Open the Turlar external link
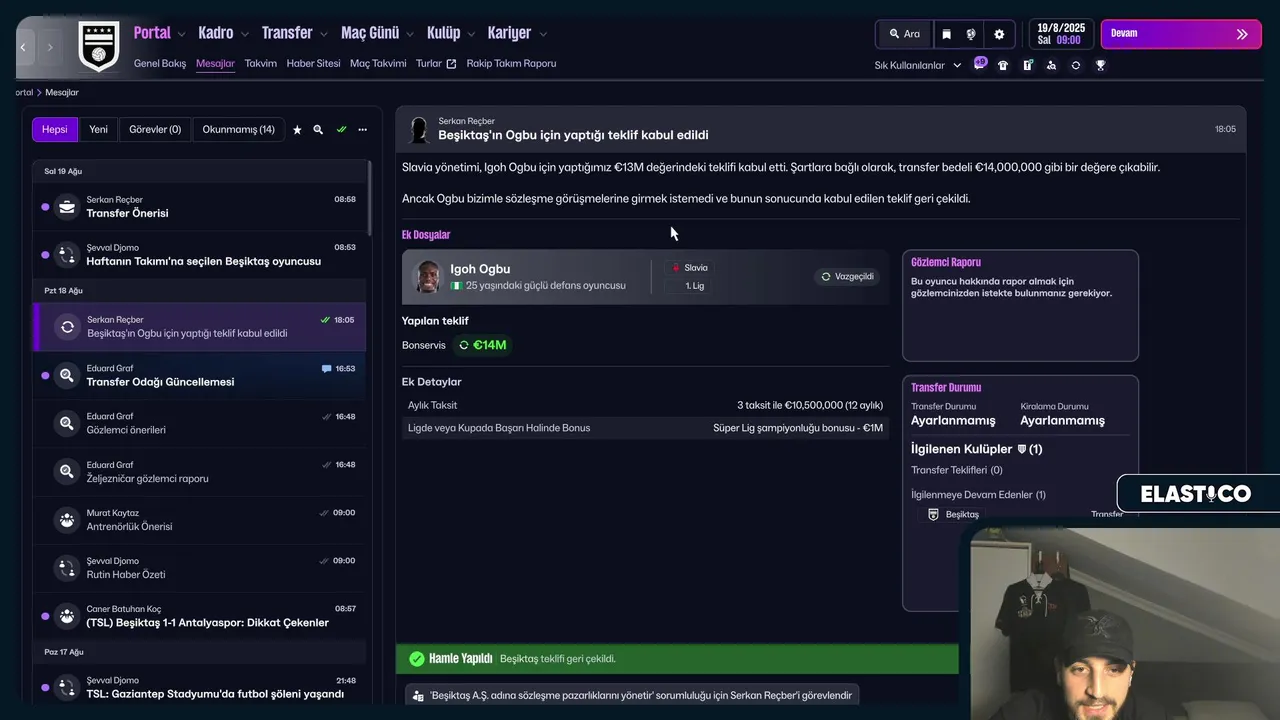Screen dimensions: 1280x720 pyautogui.click(x=436, y=63)
